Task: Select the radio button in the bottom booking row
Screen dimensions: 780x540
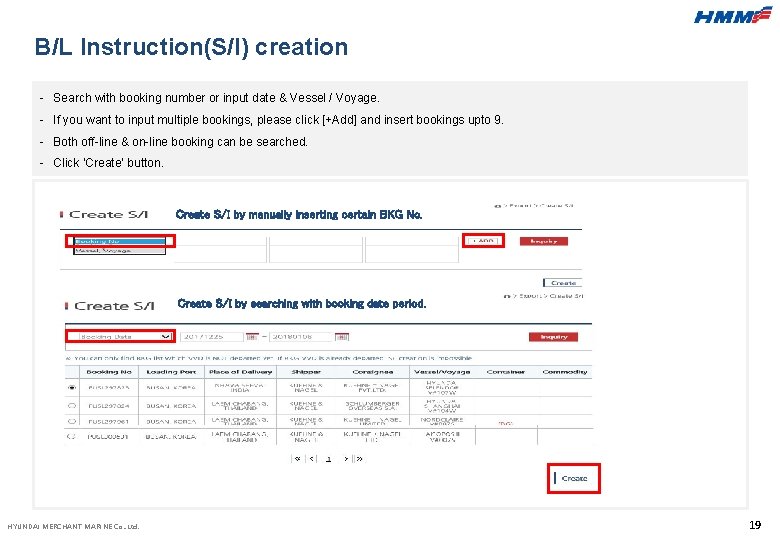Action: [71, 436]
